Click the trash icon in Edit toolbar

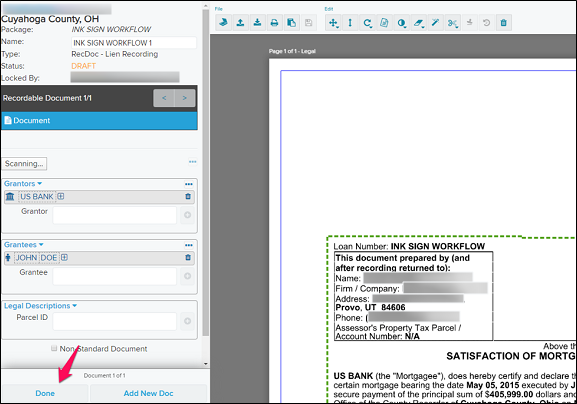[x=504, y=23]
